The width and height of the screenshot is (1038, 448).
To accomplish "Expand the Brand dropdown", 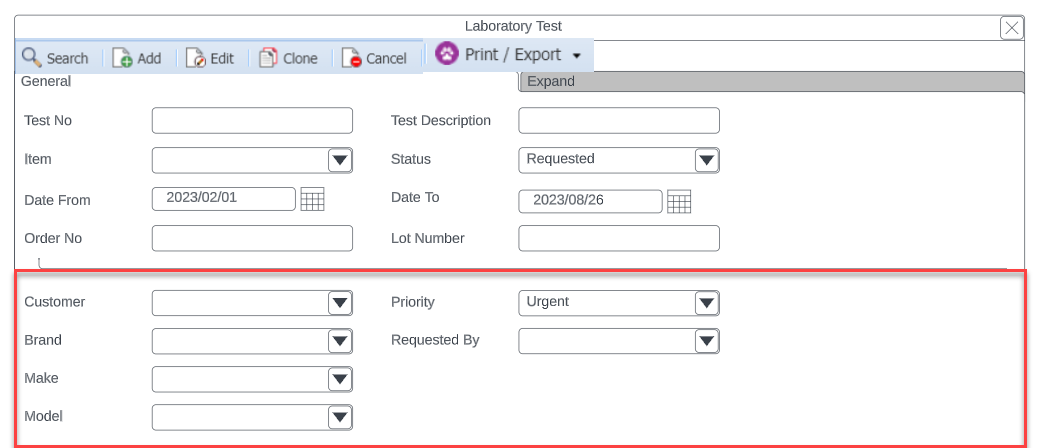I will point(340,342).
